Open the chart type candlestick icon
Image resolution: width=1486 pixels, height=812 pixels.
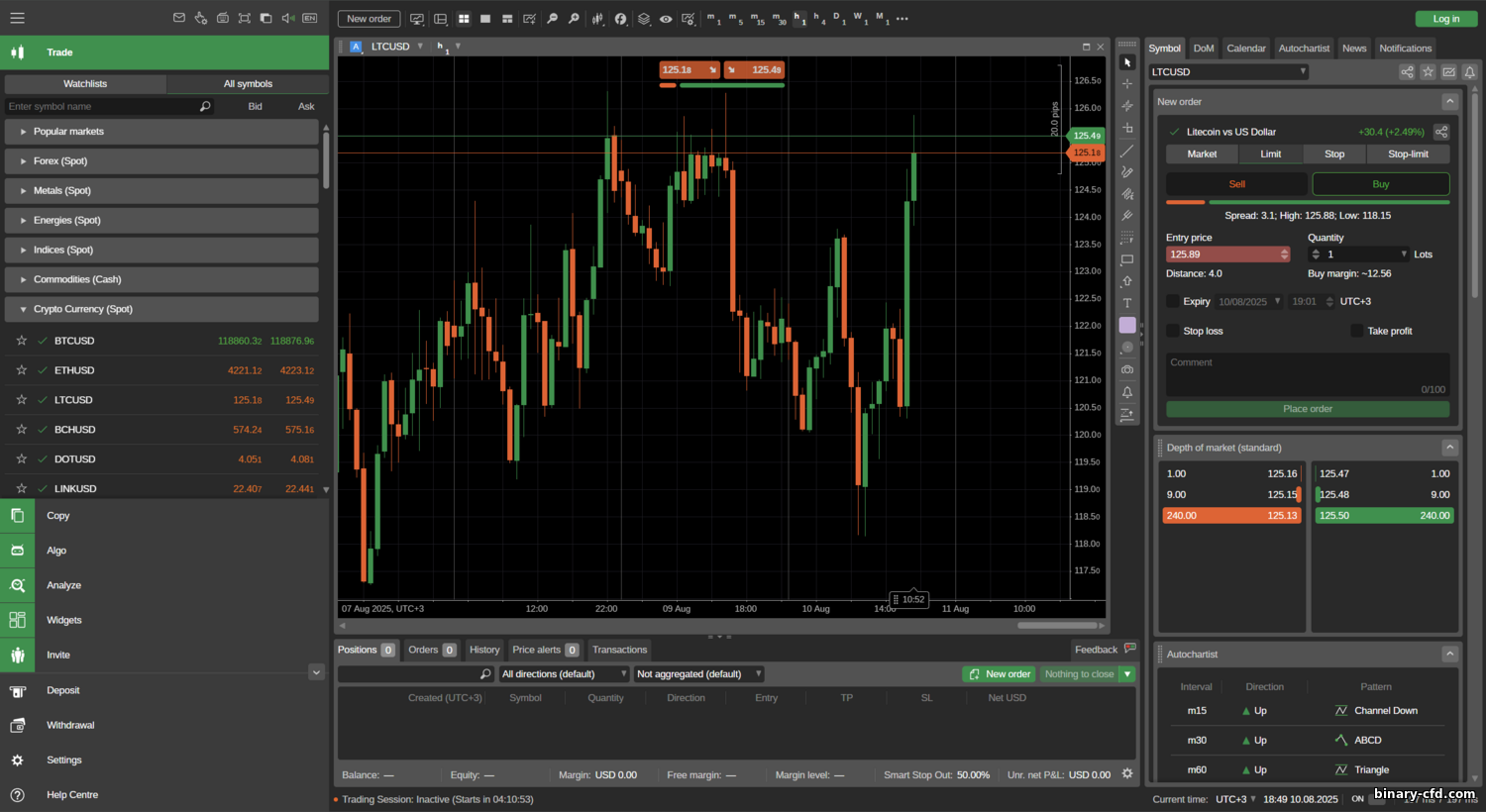click(x=597, y=19)
